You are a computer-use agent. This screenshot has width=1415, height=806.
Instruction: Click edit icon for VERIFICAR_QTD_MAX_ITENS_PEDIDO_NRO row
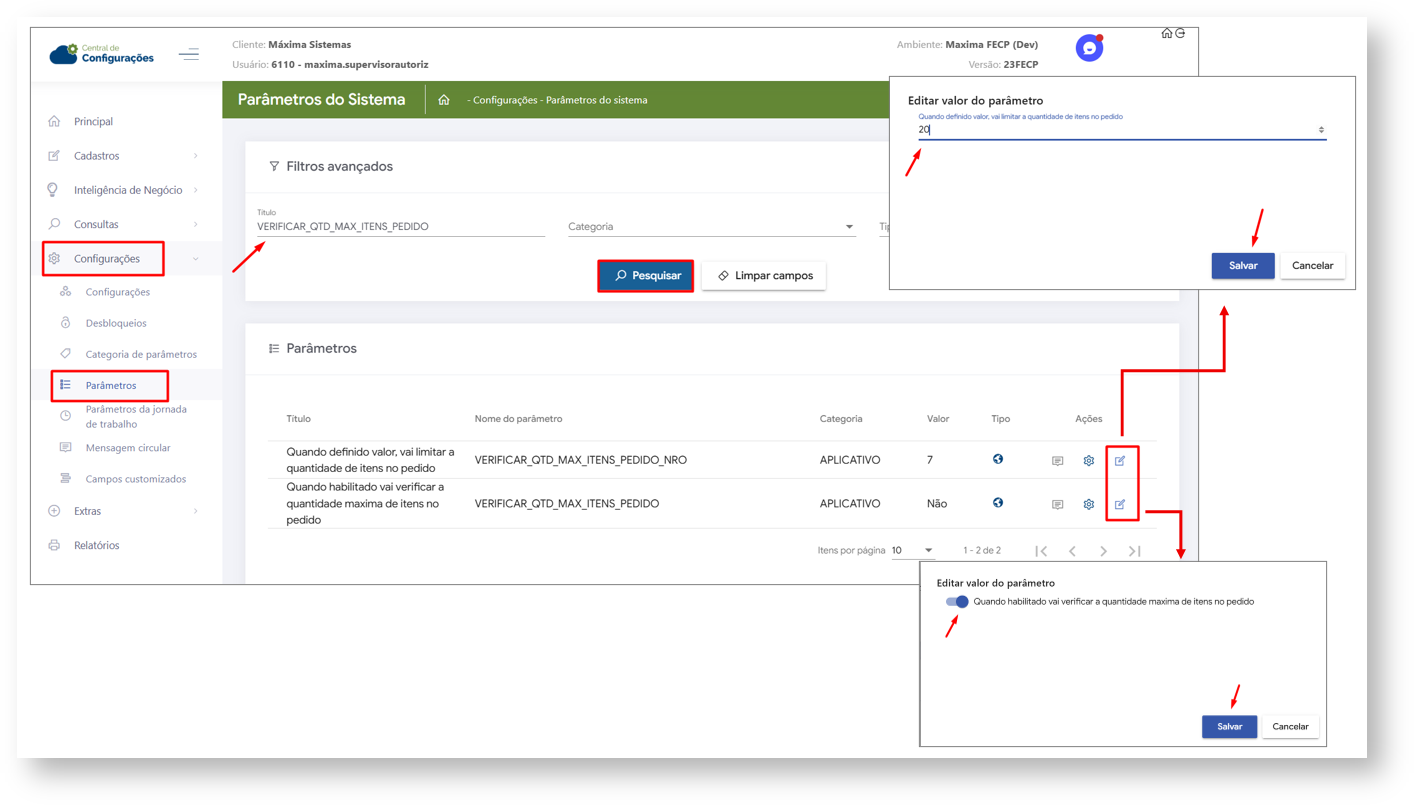tap(1120, 461)
